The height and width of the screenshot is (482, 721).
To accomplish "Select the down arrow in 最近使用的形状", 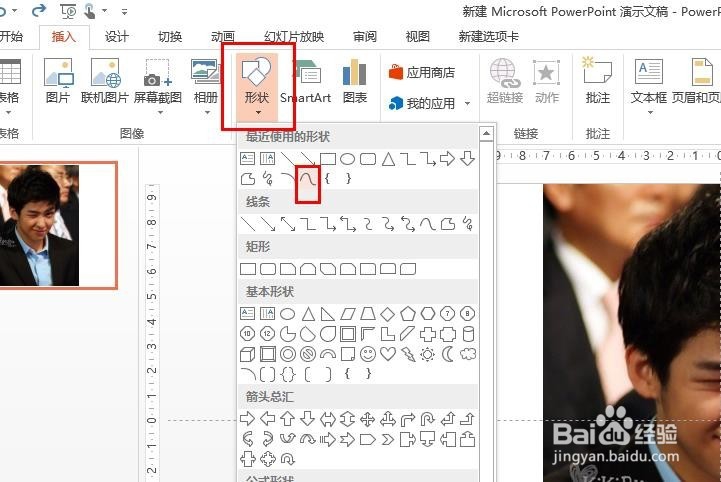I will (468, 159).
